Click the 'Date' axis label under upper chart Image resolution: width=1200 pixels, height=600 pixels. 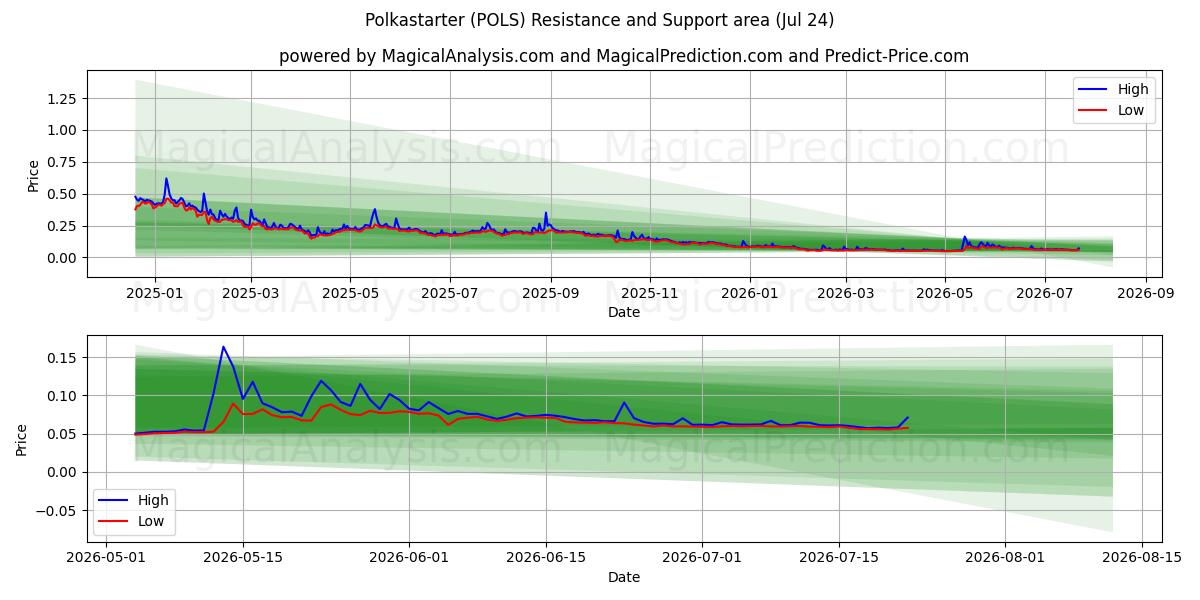[624, 313]
